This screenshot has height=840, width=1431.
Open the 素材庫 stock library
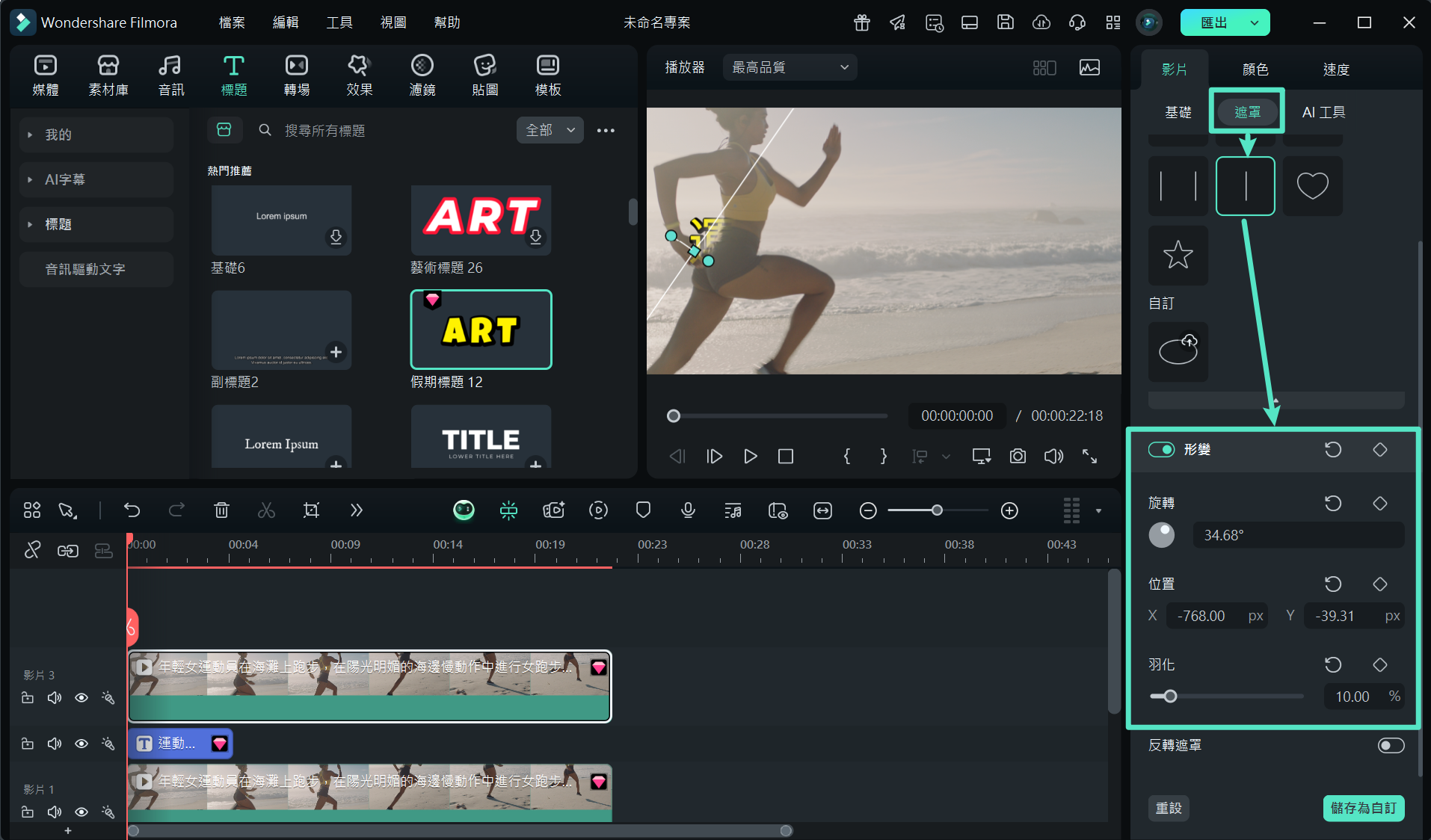[x=108, y=75]
